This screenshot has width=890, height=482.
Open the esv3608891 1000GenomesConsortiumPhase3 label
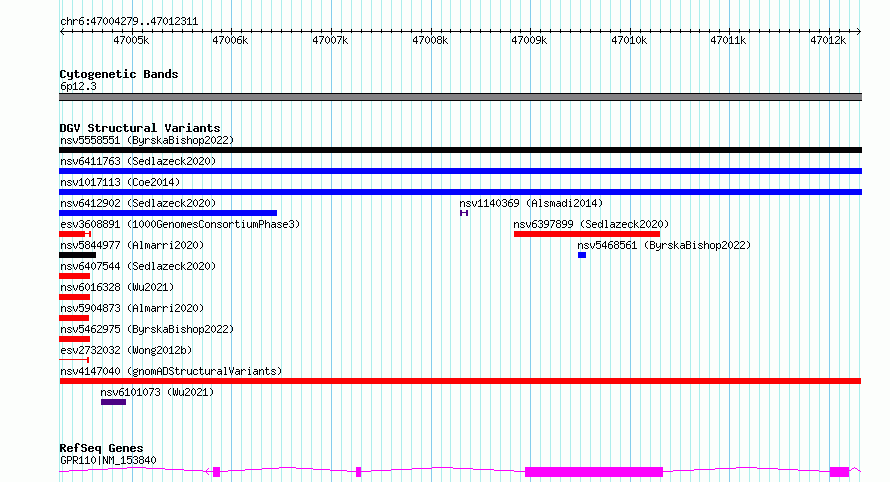point(180,224)
